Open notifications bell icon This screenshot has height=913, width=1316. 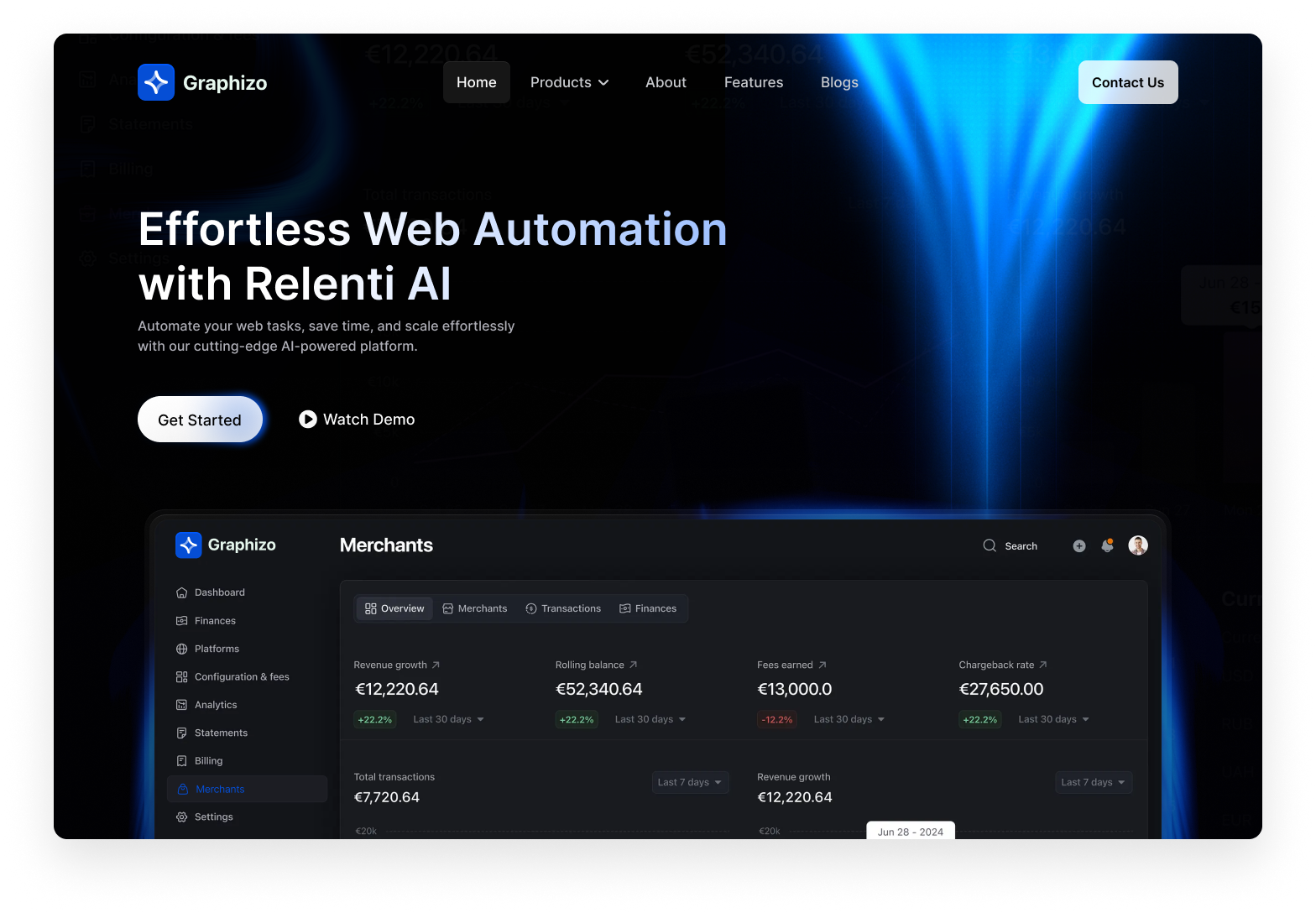(1108, 545)
